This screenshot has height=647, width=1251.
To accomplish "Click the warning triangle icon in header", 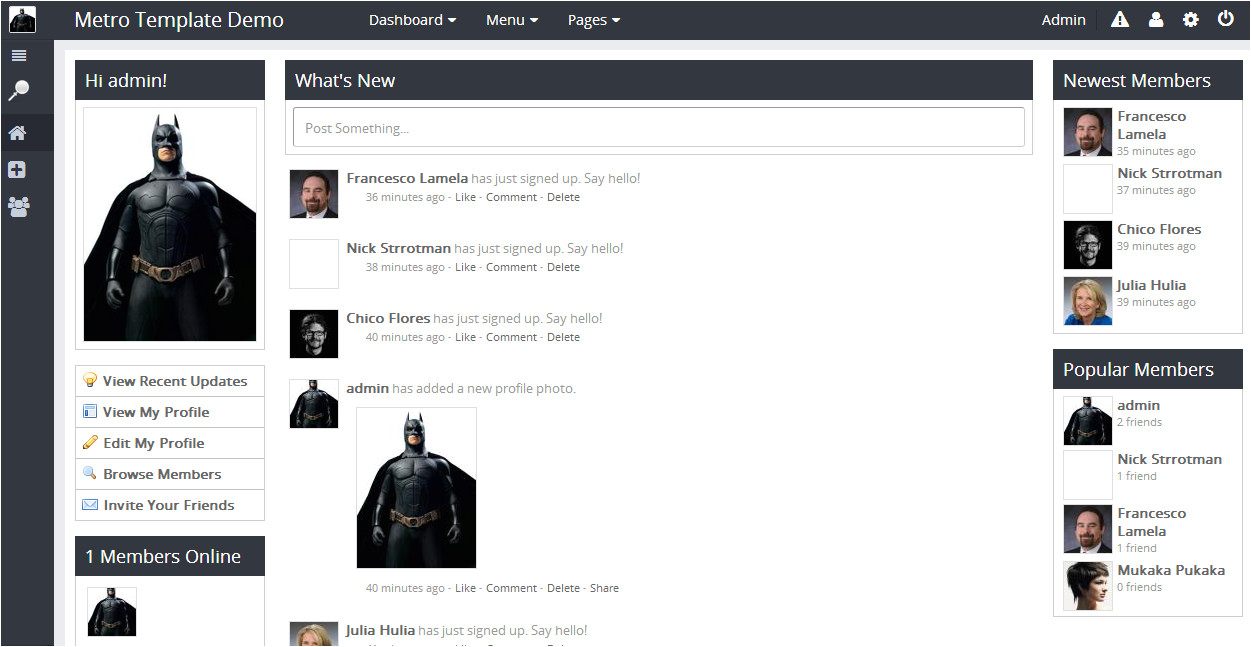I will point(1120,20).
